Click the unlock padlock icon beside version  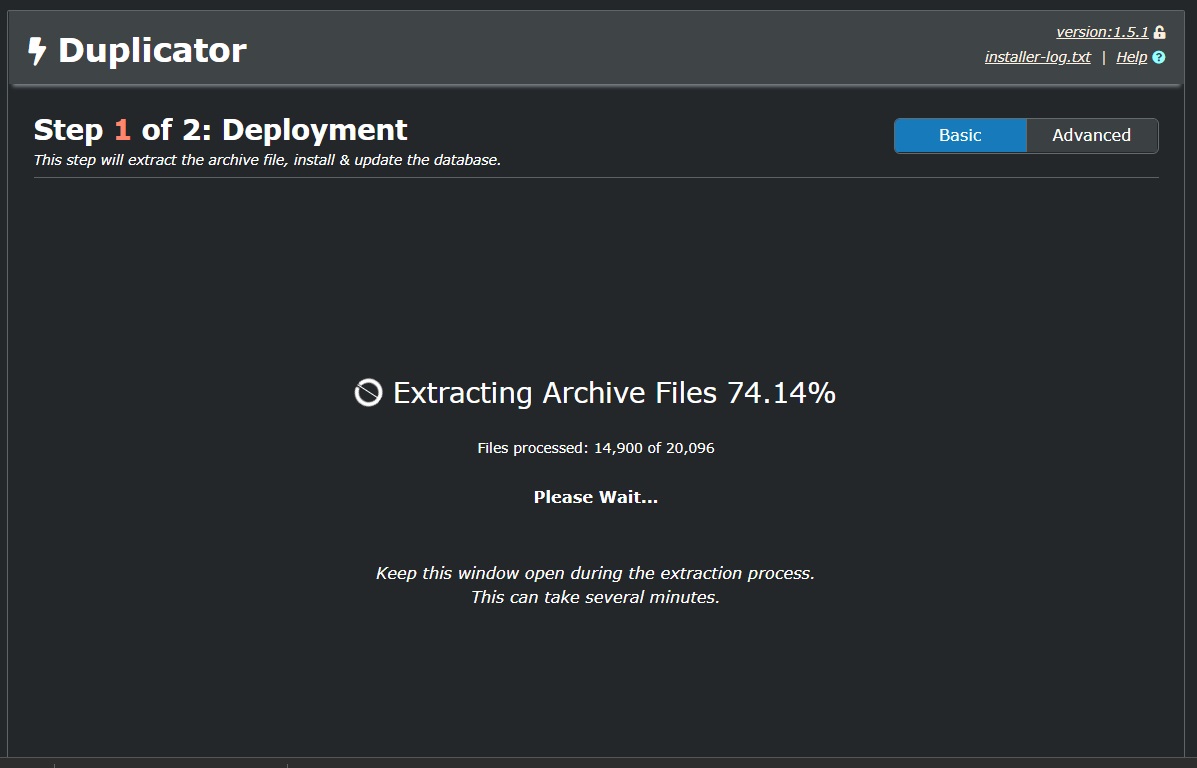1159,32
